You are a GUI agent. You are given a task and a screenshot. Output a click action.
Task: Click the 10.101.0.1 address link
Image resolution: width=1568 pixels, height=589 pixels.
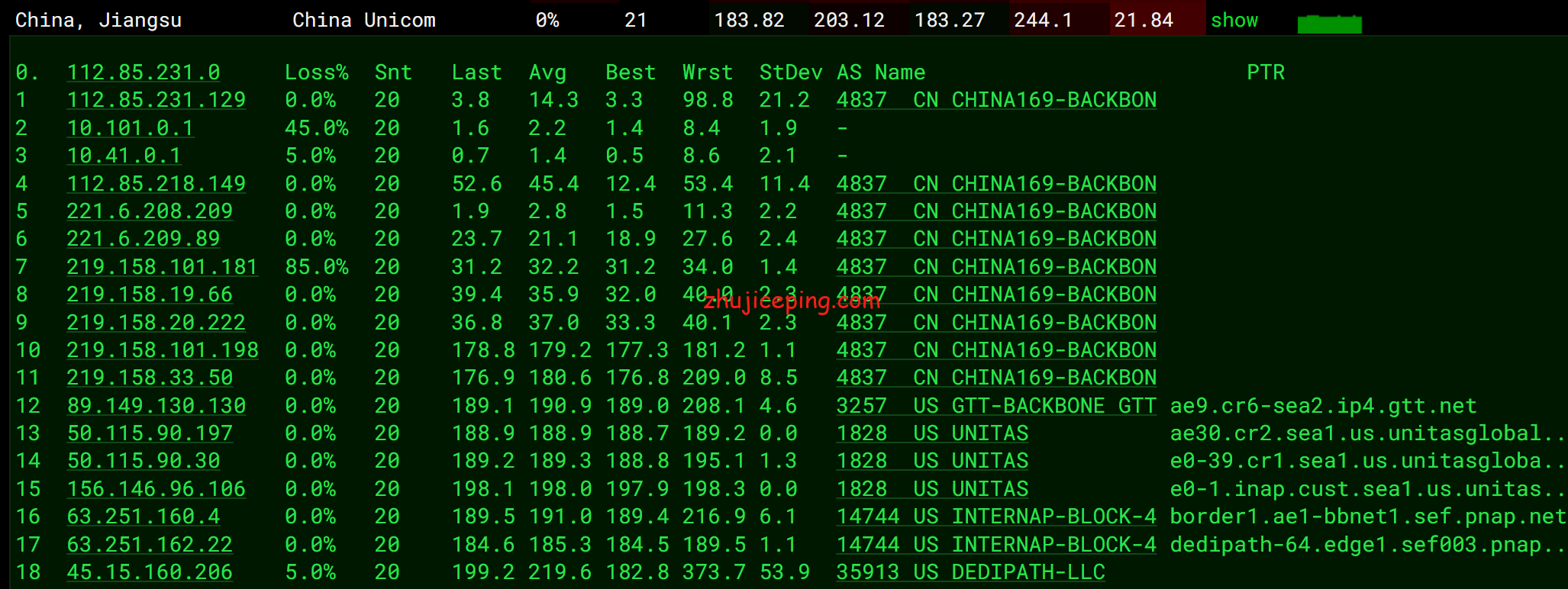tap(131, 128)
